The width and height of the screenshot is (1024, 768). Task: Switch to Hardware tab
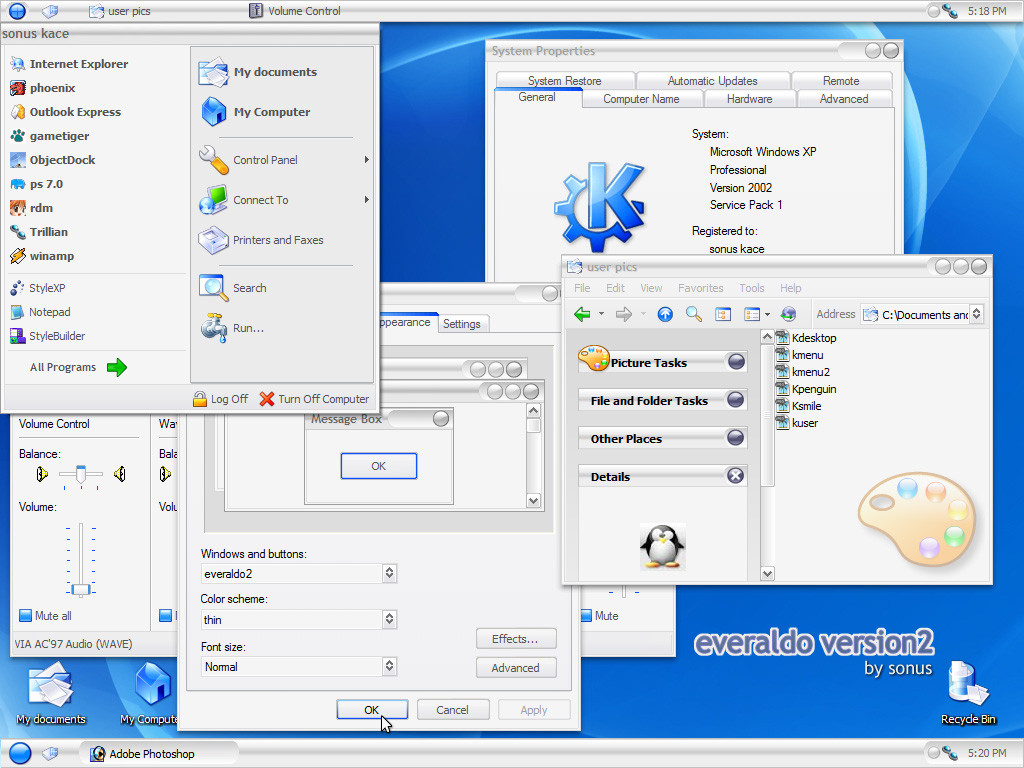pyautogui.click(x=750, y=99)
